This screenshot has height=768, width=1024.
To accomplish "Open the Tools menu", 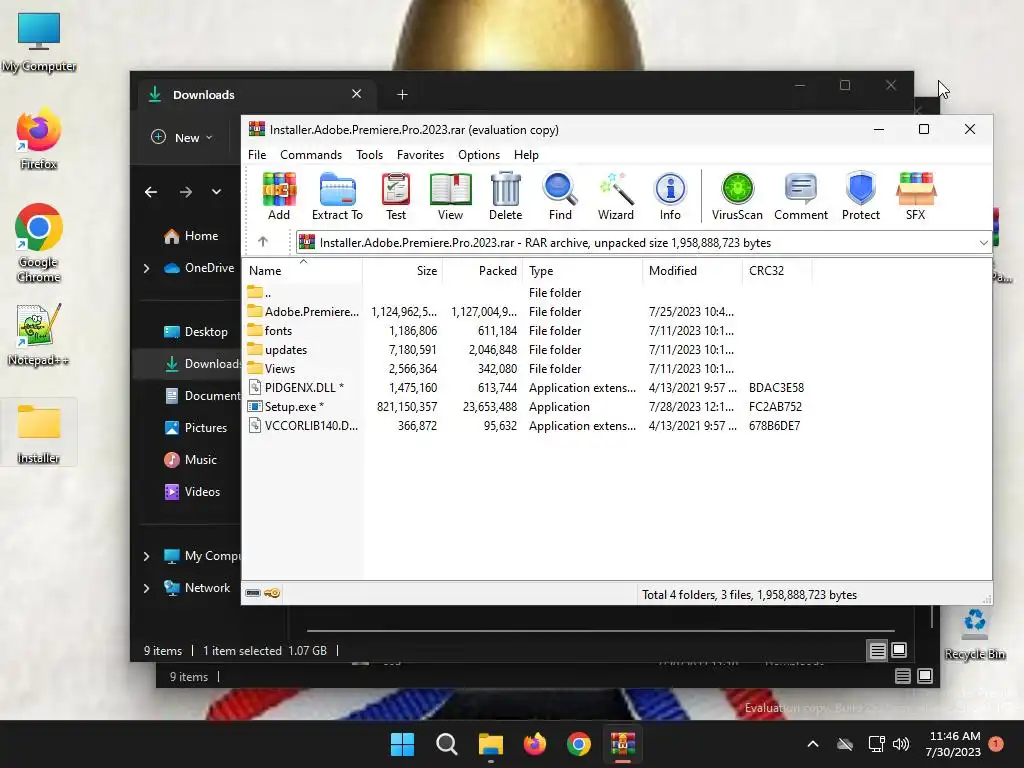I will pyautogui.click(x=369, y=155).
